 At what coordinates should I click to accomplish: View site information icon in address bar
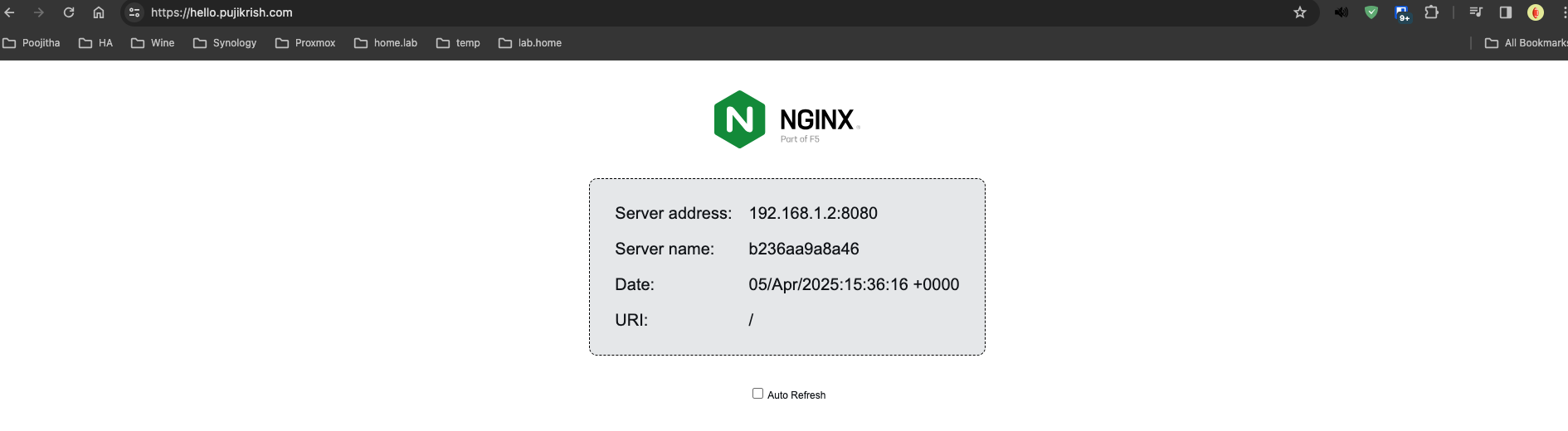(134, 12)
